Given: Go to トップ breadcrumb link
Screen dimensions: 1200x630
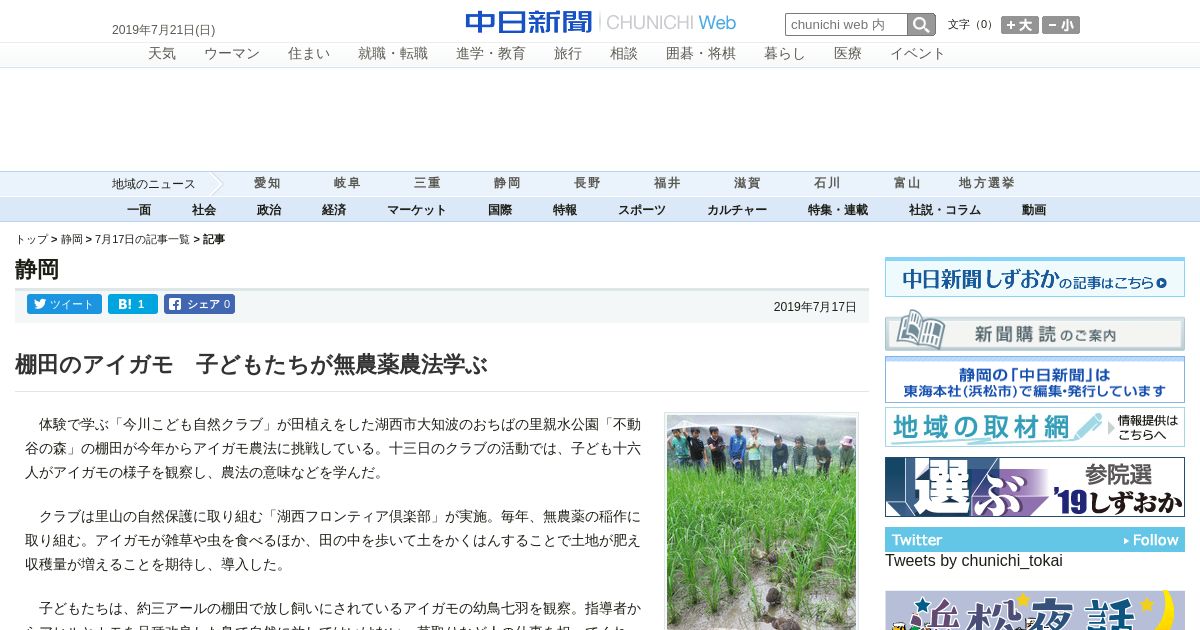Looking at the screenshot, I should click(x=31, y=240).
